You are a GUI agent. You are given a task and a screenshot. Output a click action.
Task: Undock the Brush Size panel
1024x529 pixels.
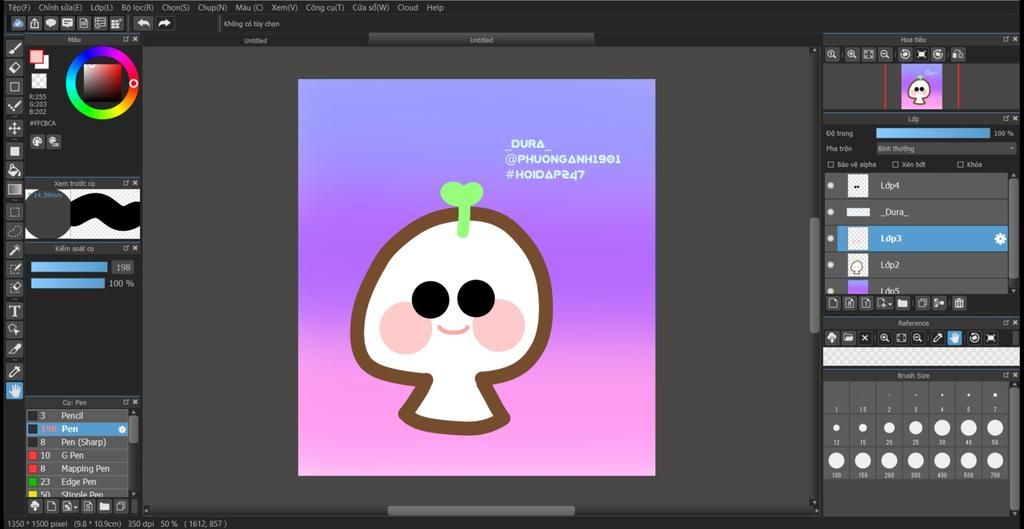1005,376
